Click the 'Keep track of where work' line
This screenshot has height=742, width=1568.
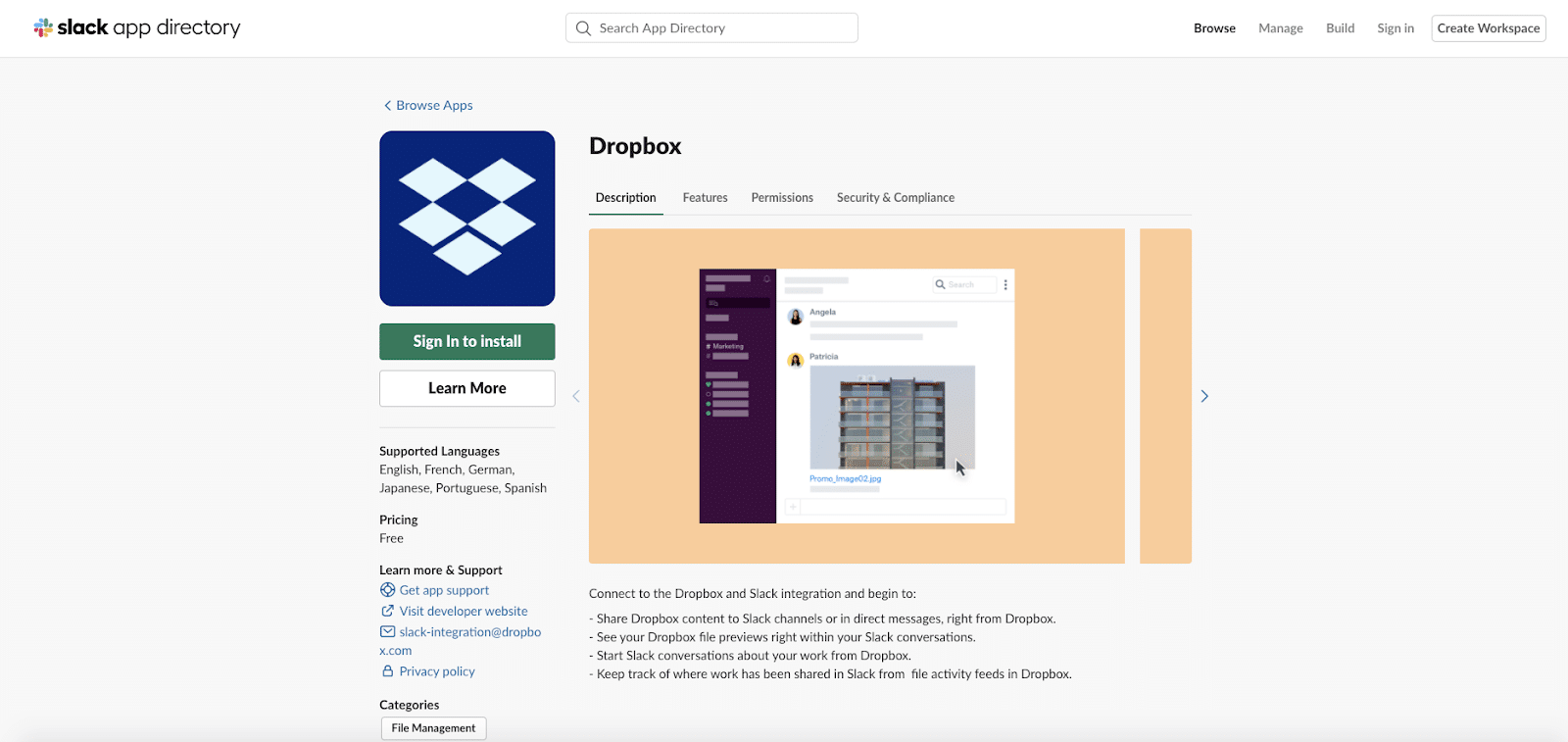[x=830, y=674]
